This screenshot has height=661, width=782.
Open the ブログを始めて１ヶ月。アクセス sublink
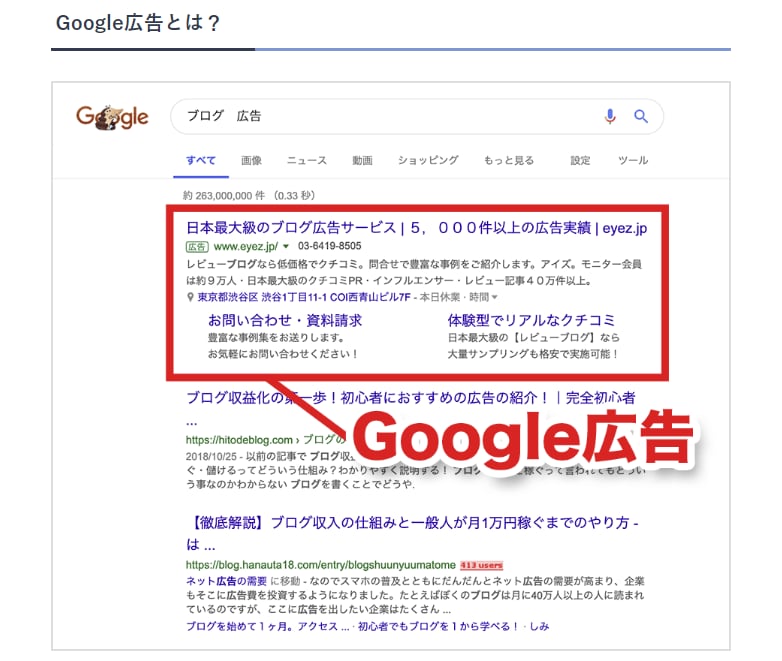pyautogui.click(x=267, y=627)
